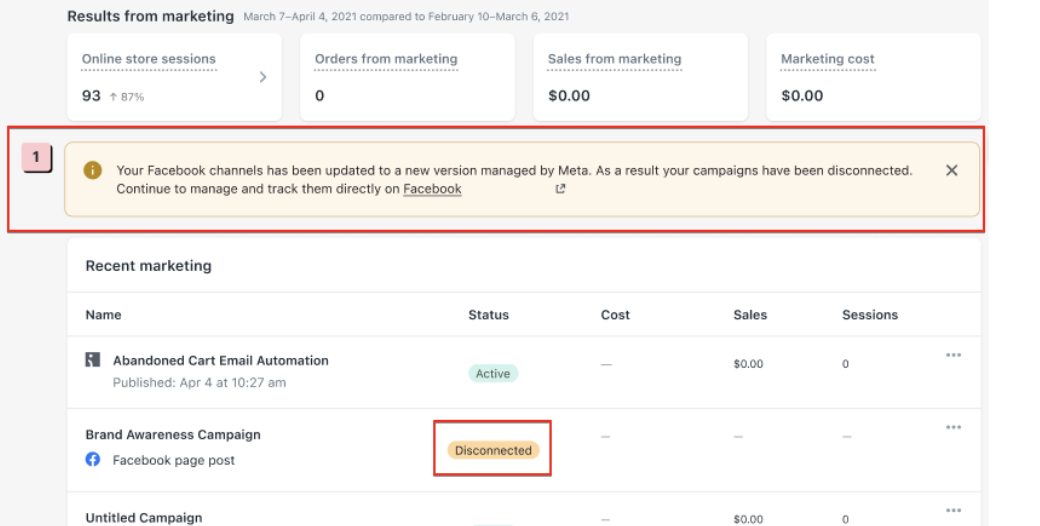Open the Facebook link in the banner
Screen dimensions: 1040x526
[x=432, y=189]
